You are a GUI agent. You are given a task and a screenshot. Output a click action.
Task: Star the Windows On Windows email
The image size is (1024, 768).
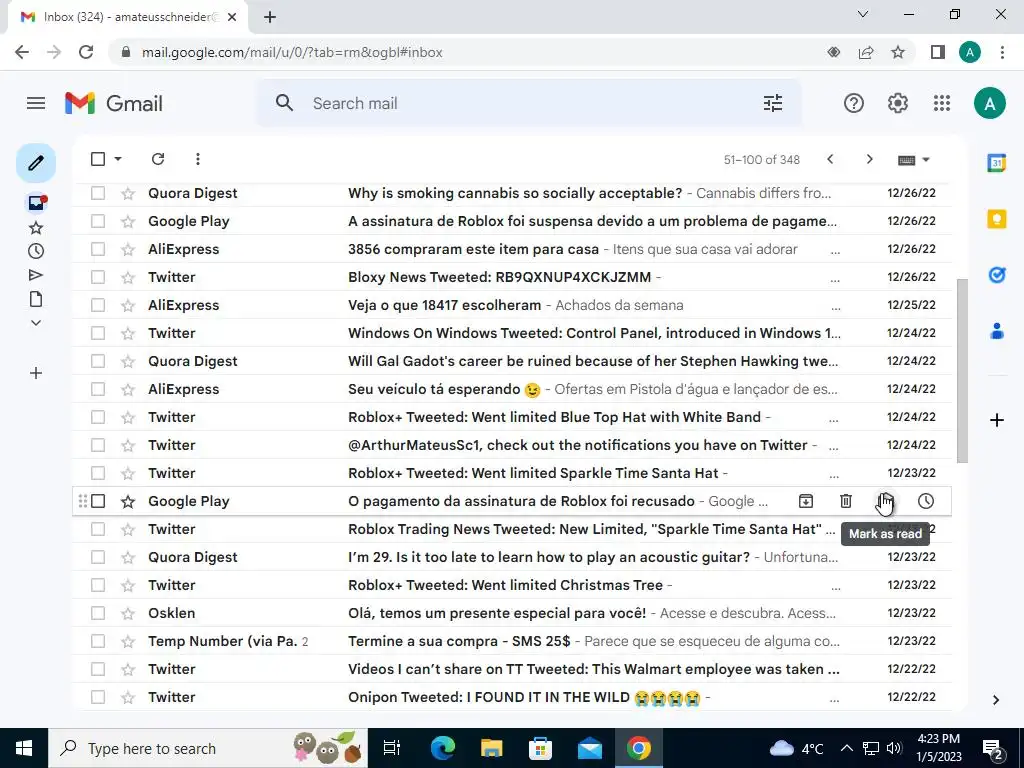128,333
